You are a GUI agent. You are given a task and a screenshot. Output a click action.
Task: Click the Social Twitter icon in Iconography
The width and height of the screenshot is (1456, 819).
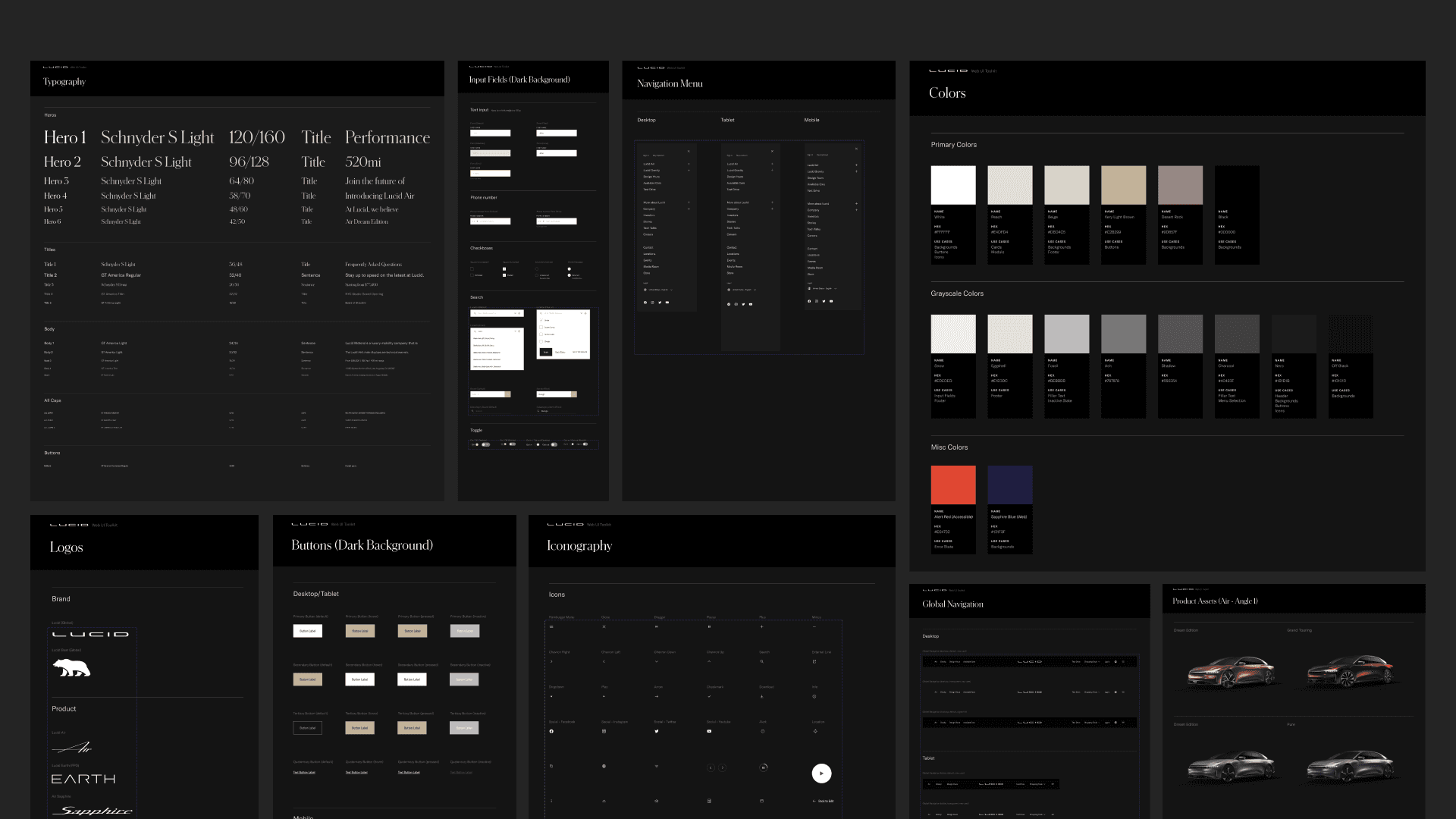pyautogui.click(x=657, y=731)
